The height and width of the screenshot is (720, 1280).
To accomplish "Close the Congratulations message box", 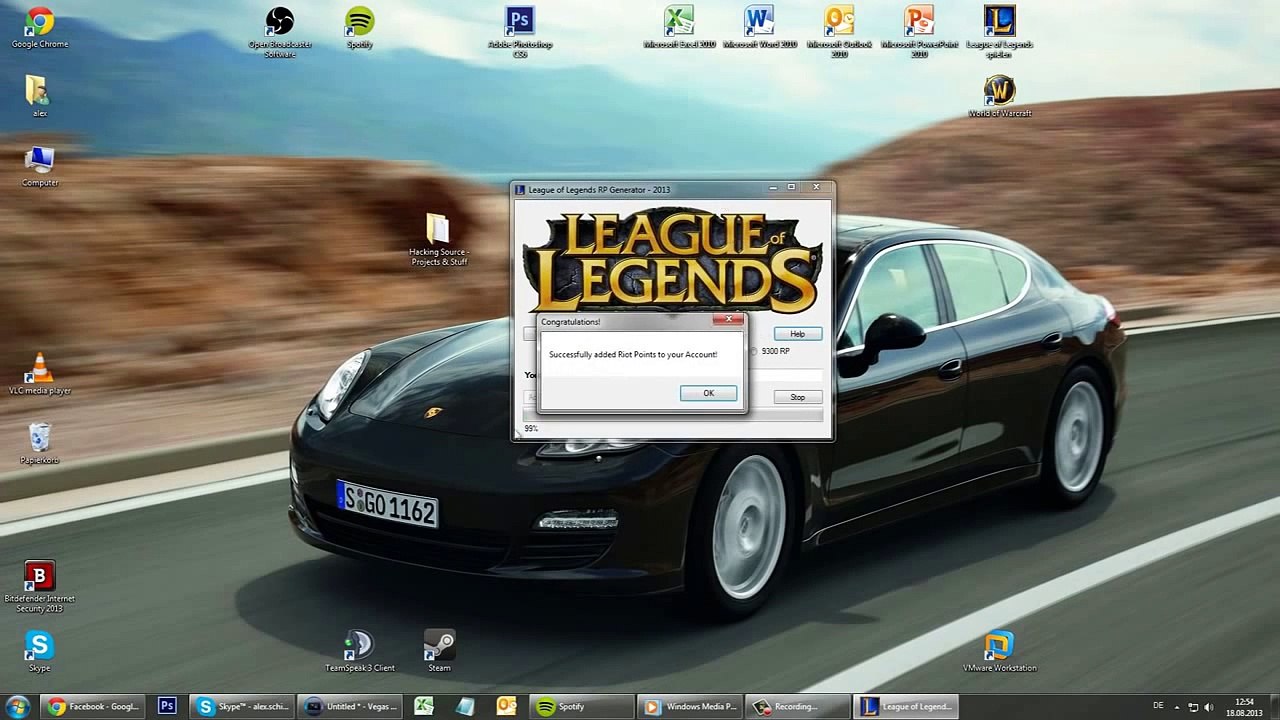I will pyautogui.click(x=728, y=320).
